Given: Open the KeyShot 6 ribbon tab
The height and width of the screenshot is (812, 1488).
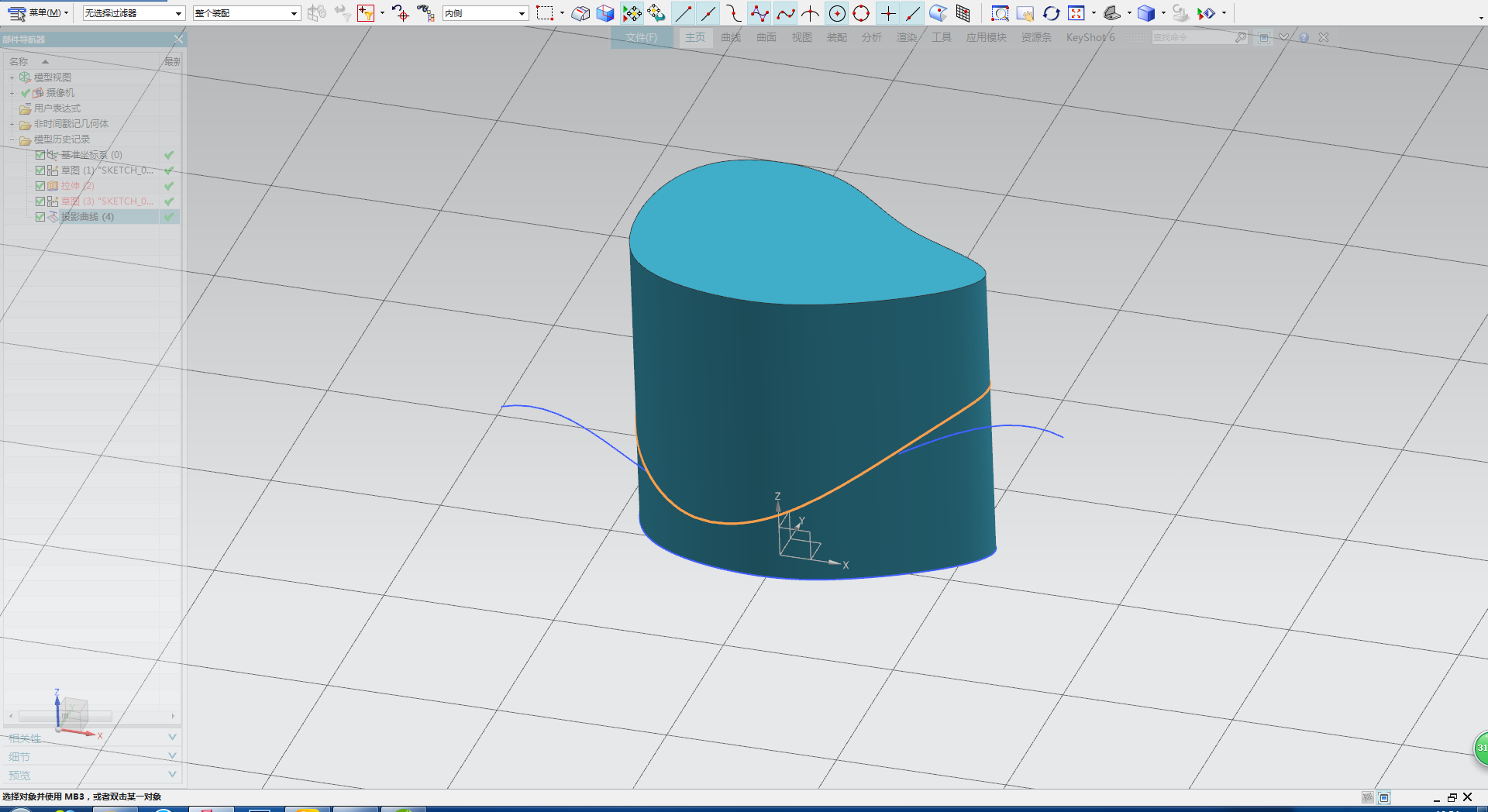Looking at the screenshot, I should click(1090, 37).
